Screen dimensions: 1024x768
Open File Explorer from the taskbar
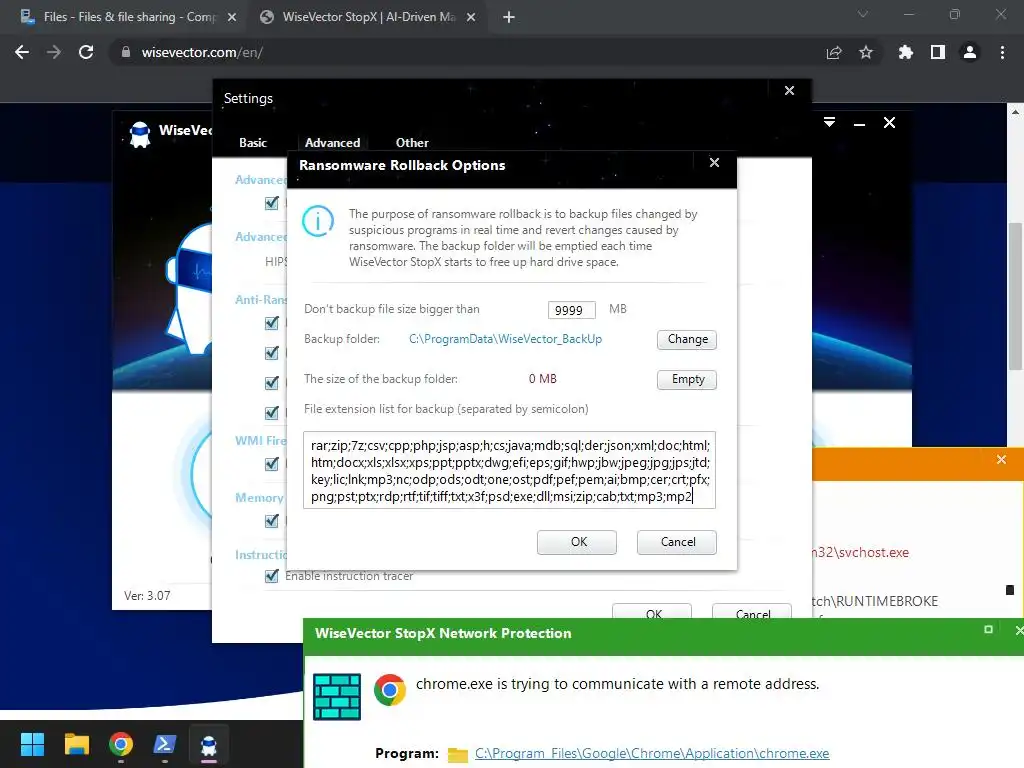[x=76, y=744]
